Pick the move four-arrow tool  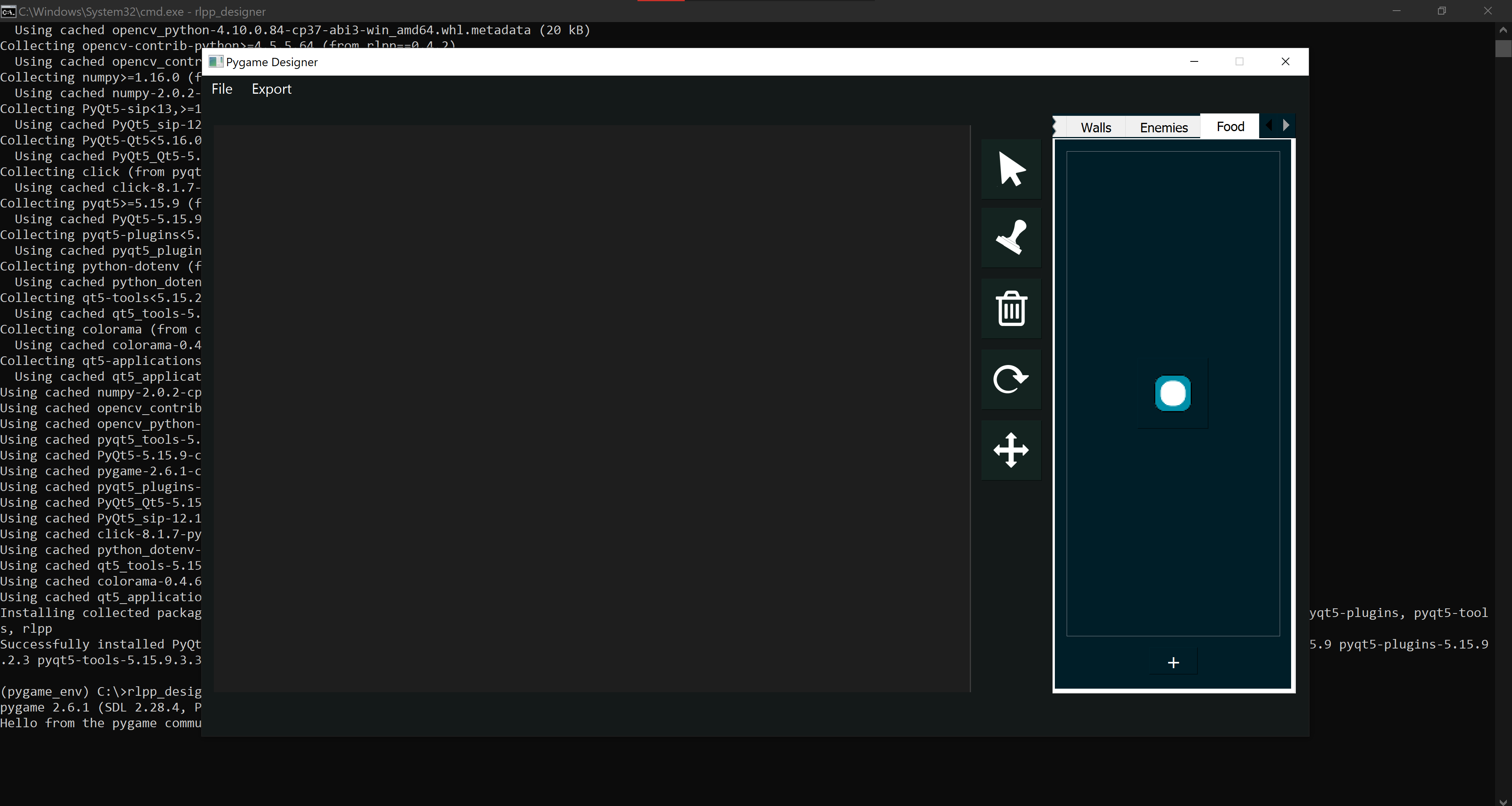click(x=1011, y=450)
